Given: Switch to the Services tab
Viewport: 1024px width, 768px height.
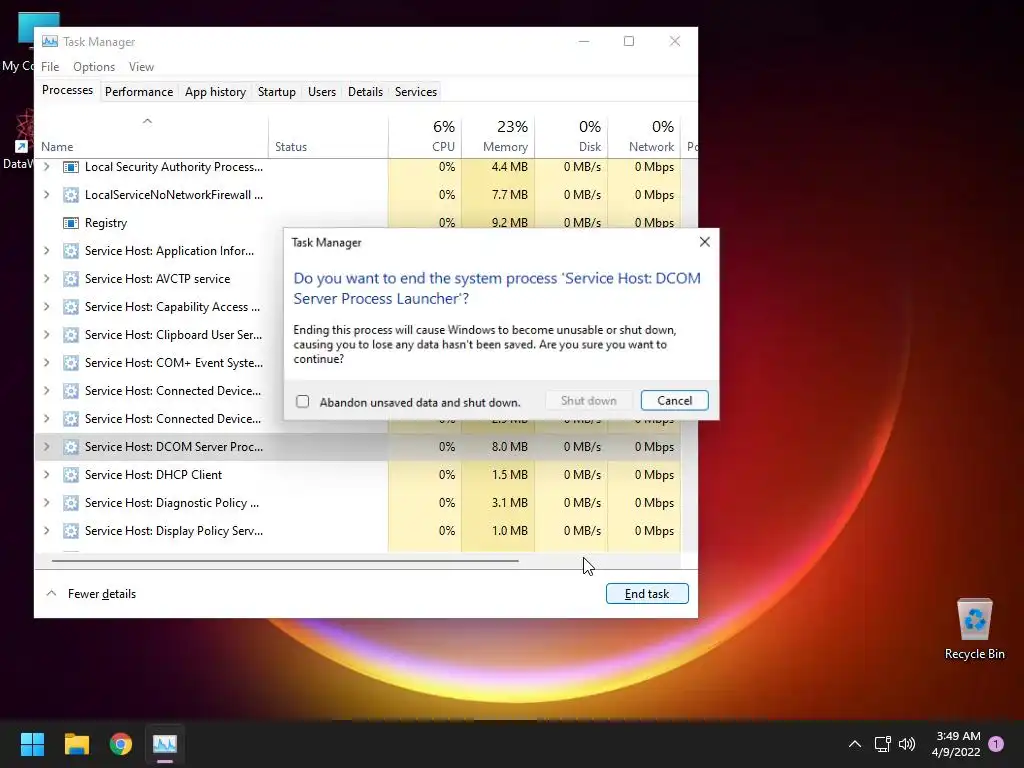Looking at the screenshot, I should point(416,92).
